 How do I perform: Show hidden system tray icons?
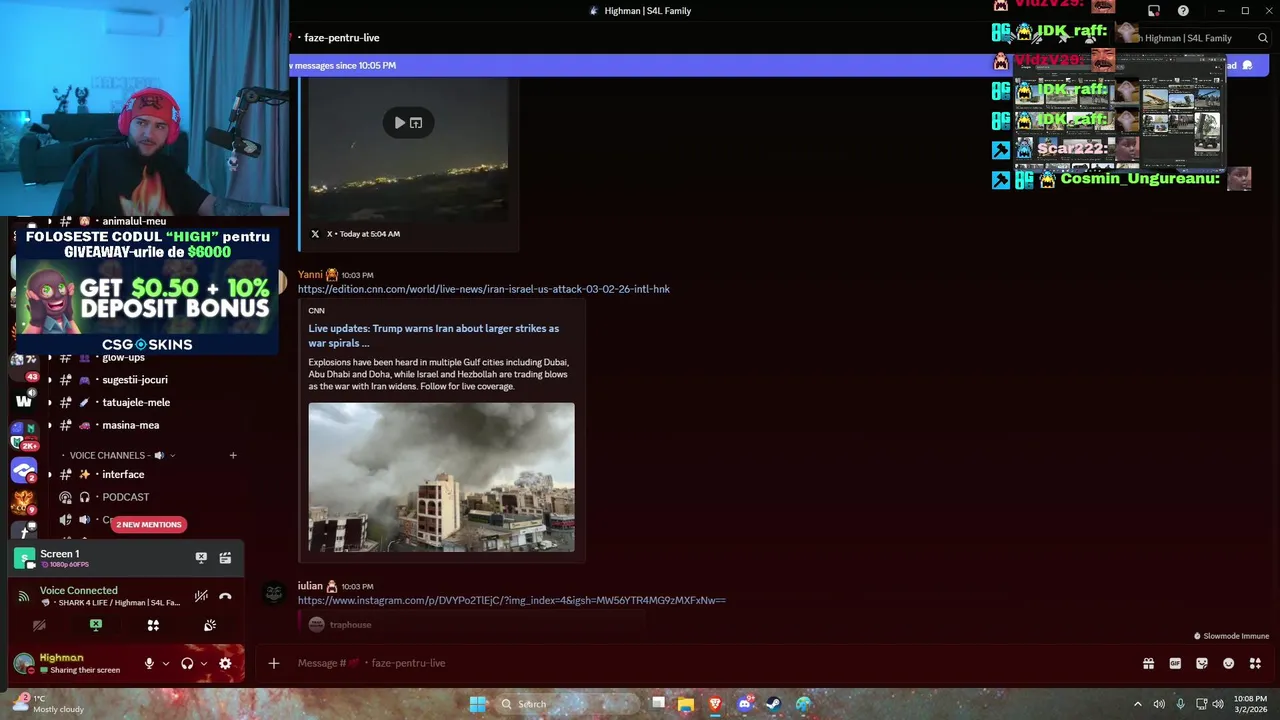[x=1137, y=704]
